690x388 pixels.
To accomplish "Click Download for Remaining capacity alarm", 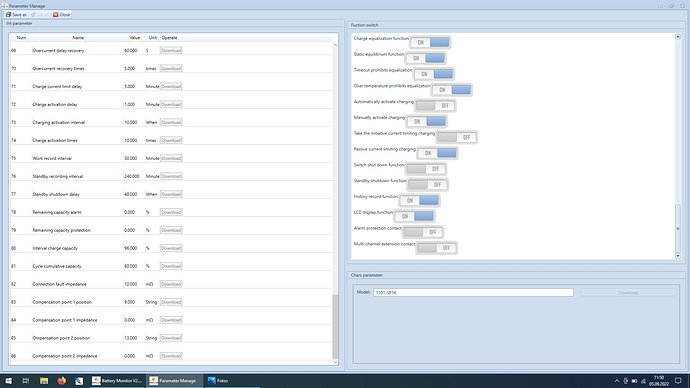I will pos(171,212).
